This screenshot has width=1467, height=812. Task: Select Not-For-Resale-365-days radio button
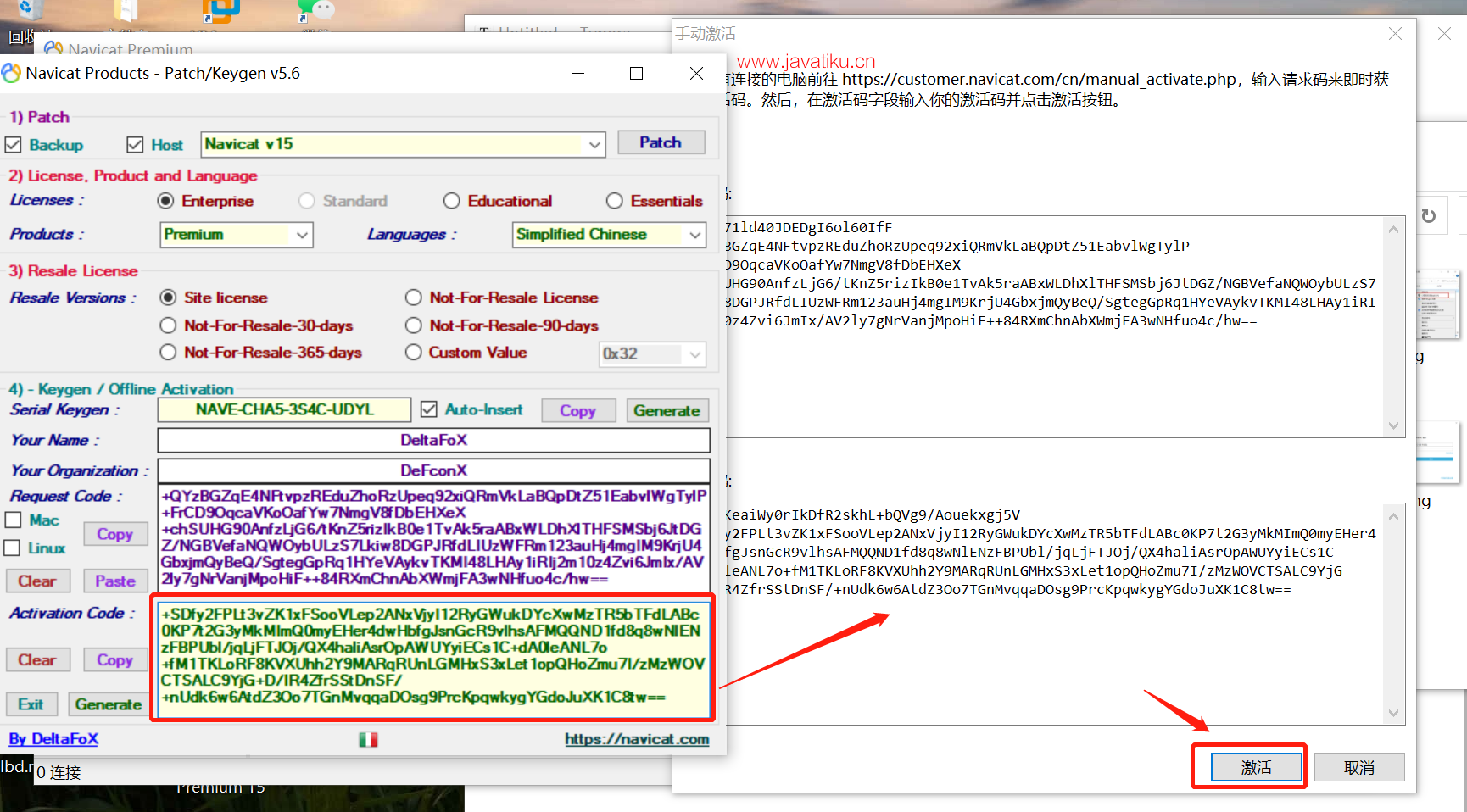coord(169,352)
